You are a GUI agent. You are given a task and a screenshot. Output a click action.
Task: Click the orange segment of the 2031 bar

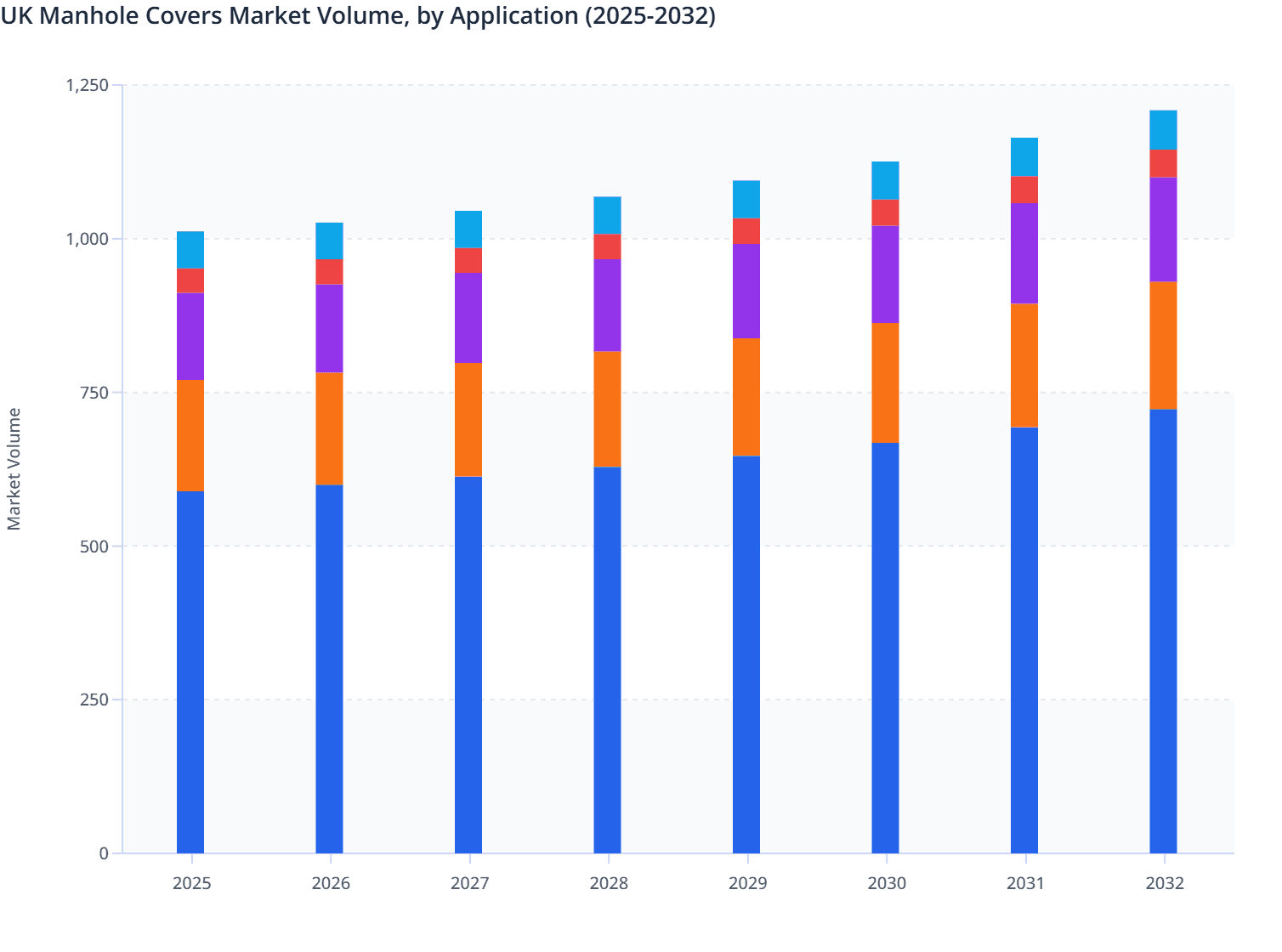pyautogui.click(x=1024, y=365)
